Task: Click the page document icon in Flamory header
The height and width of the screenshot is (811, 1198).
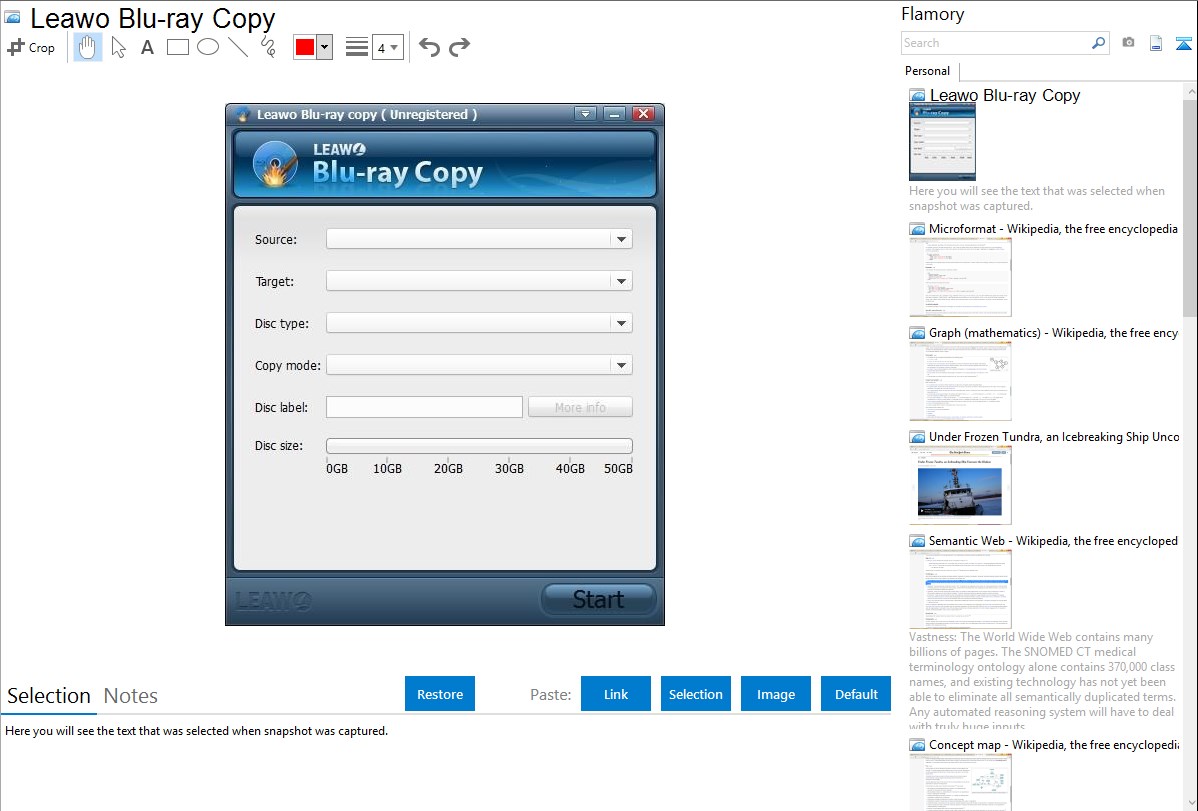Action: click(1156, 43)
